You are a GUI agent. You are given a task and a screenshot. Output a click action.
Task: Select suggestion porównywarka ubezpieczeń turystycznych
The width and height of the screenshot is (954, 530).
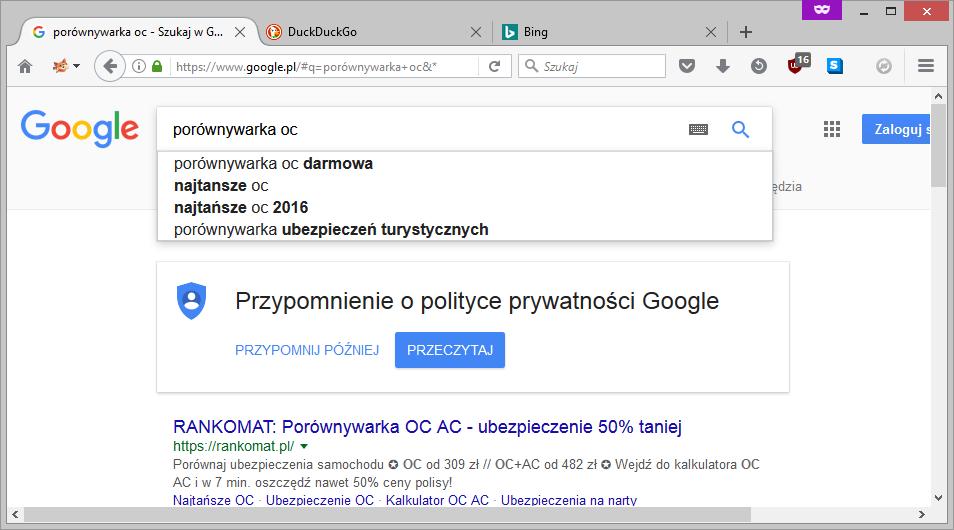pyautogui.click(x=465, y=229)
